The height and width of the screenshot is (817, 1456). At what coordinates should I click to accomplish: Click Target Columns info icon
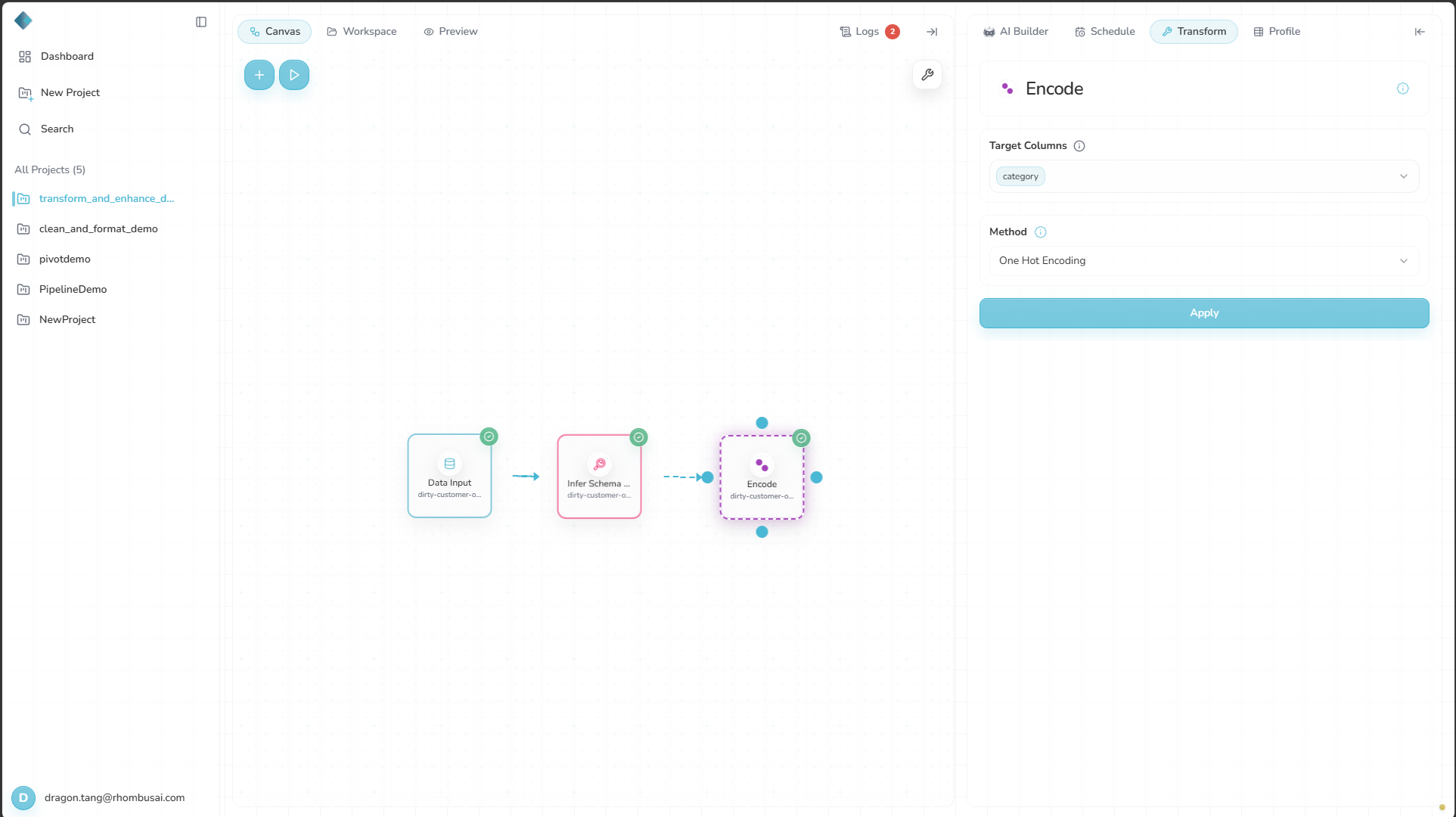point(1079,146)
